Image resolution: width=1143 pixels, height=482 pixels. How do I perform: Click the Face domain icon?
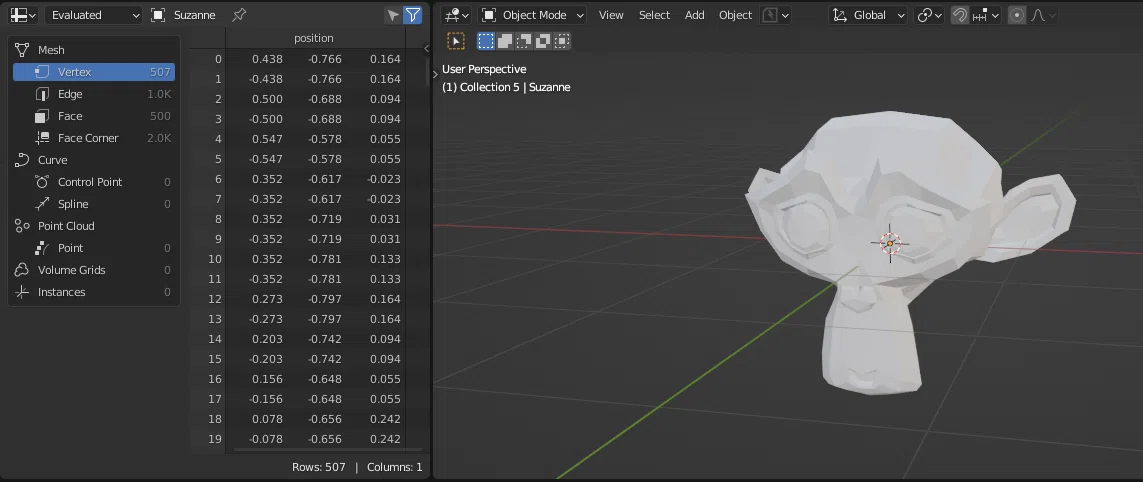click(43, 116)
